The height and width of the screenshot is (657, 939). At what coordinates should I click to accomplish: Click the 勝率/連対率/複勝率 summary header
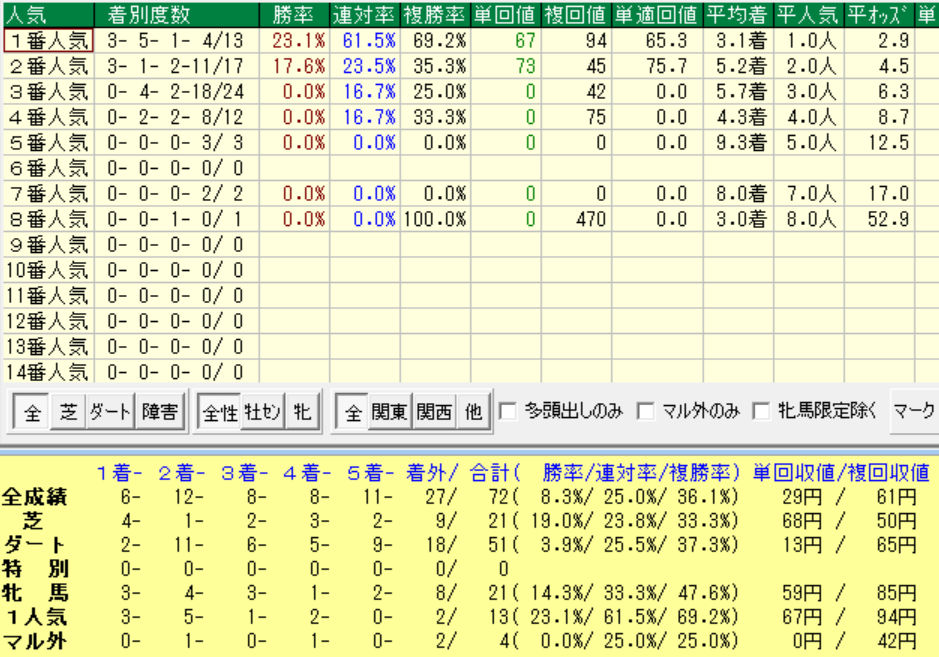pyautogui.click(x=641, y=473)
